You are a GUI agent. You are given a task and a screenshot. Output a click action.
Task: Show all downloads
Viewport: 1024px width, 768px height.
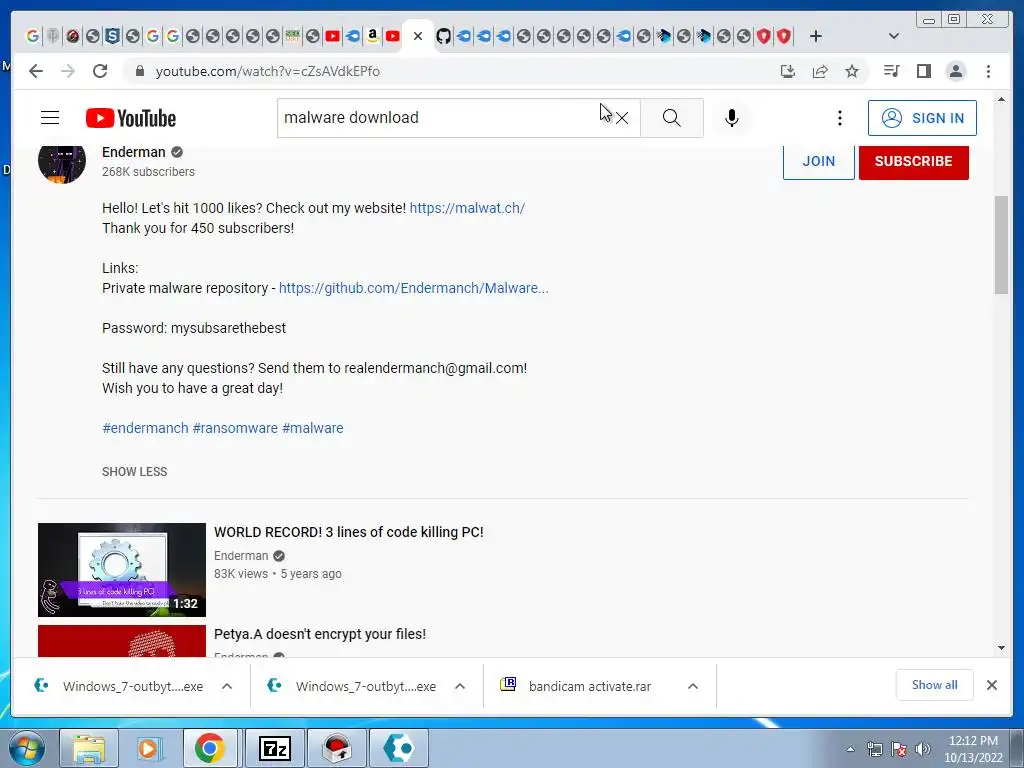click(x=935, y=685)
